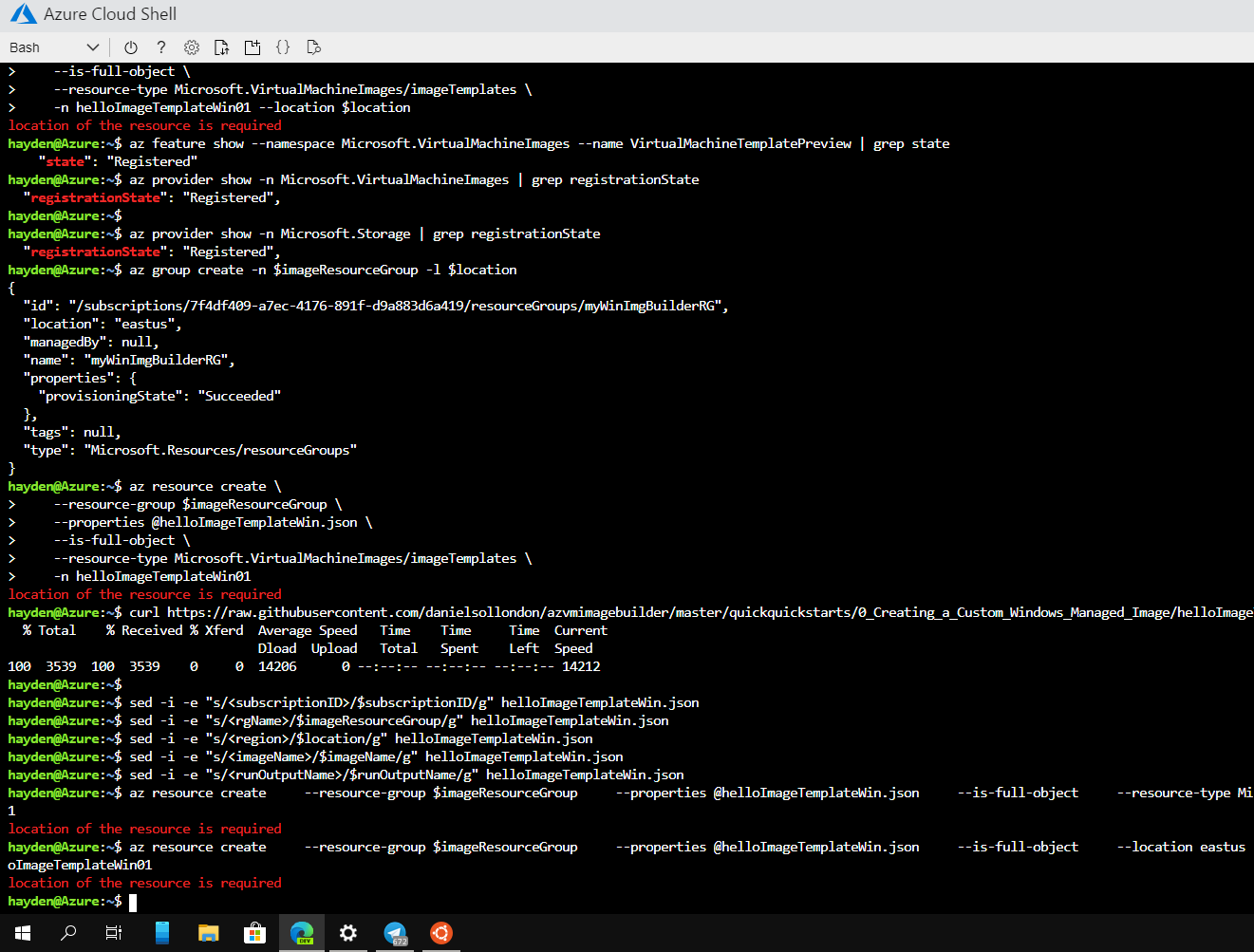This screenshot has width=1254, height=952.
Task: Open Ubuntu from the taskbar
Action: (441, 933)
